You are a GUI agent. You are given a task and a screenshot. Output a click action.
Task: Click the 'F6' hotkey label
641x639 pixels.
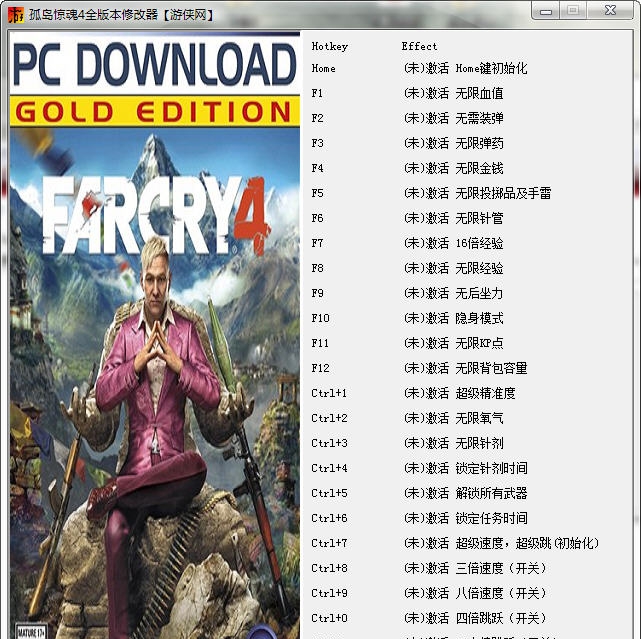317,218
